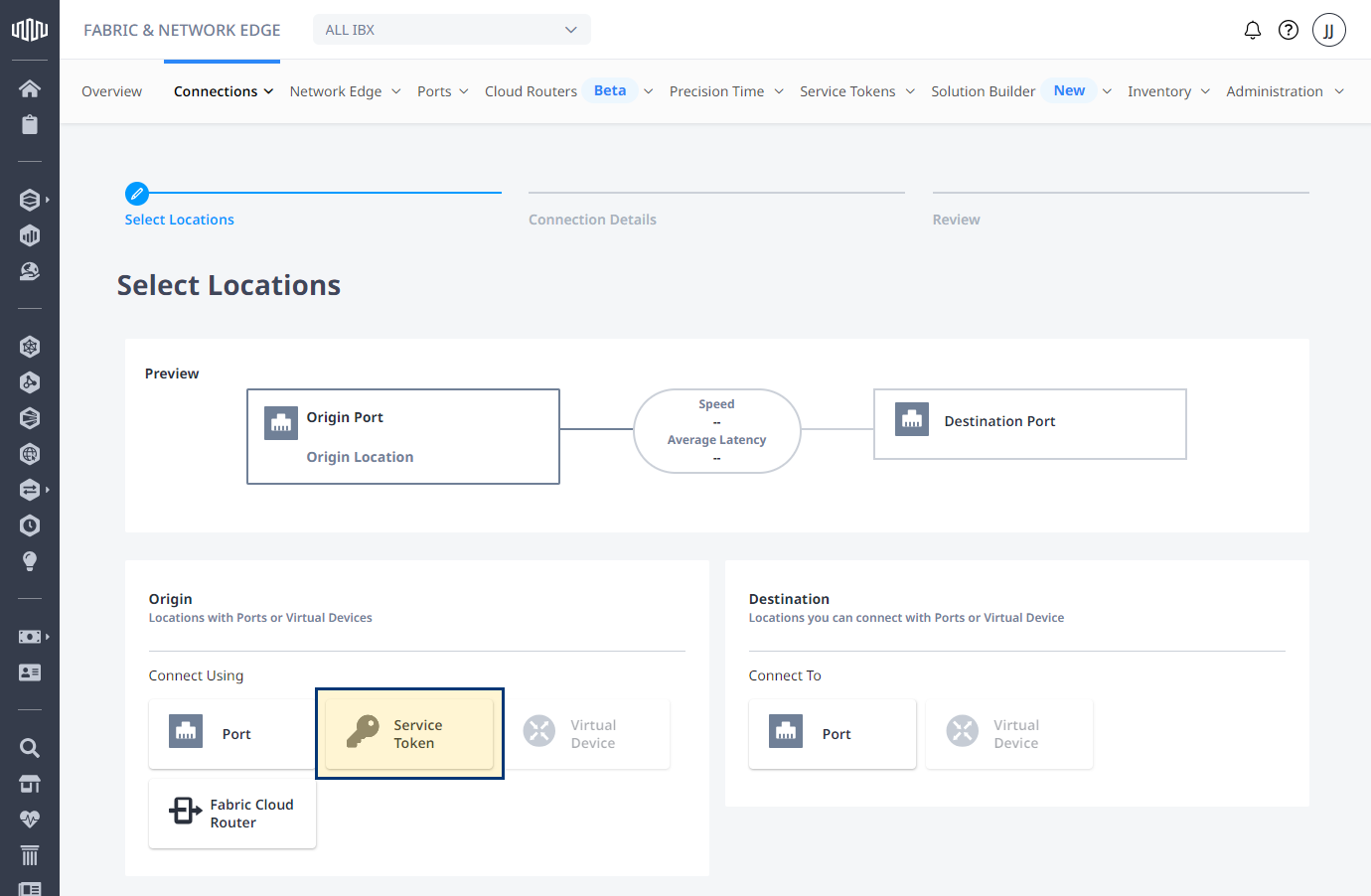Open the heartbeat health sidebar icon
Screen dimensions: 1371x896
(30, 820)
